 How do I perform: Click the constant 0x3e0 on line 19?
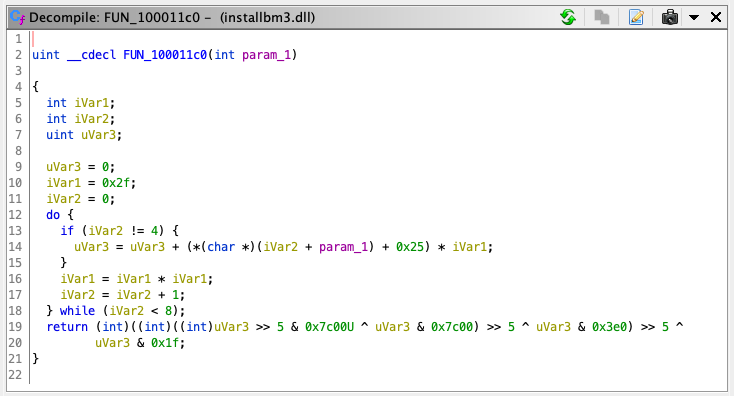point(609,327)
